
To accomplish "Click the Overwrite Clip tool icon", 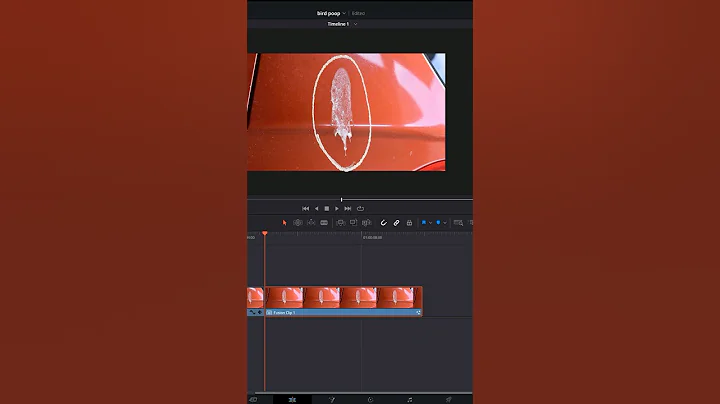I will click(353, 223).
